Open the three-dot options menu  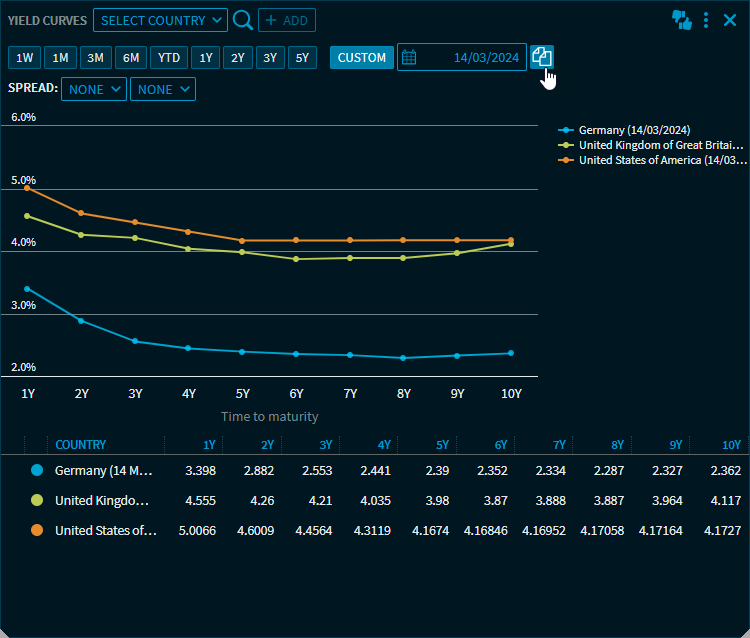(706, 20)
